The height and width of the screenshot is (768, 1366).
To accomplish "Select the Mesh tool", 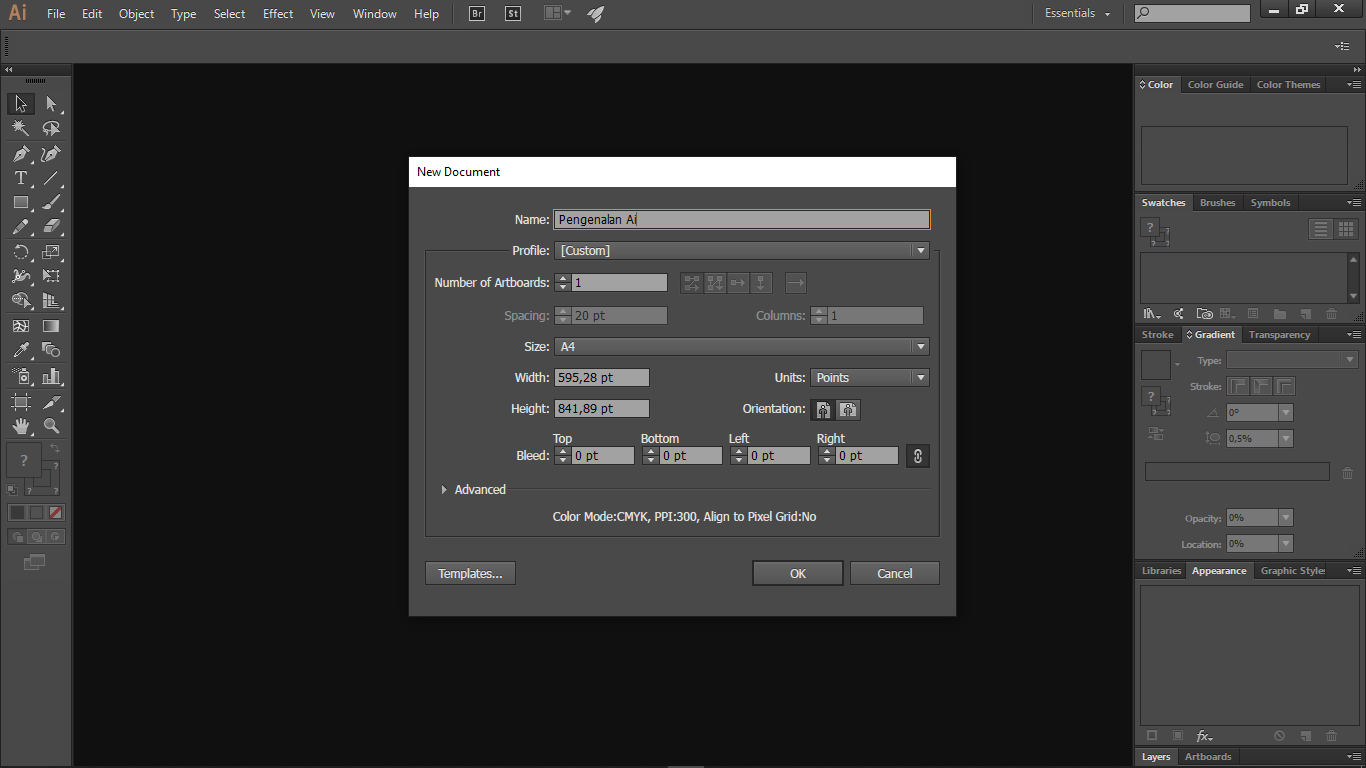I will [x=20, y=326].
